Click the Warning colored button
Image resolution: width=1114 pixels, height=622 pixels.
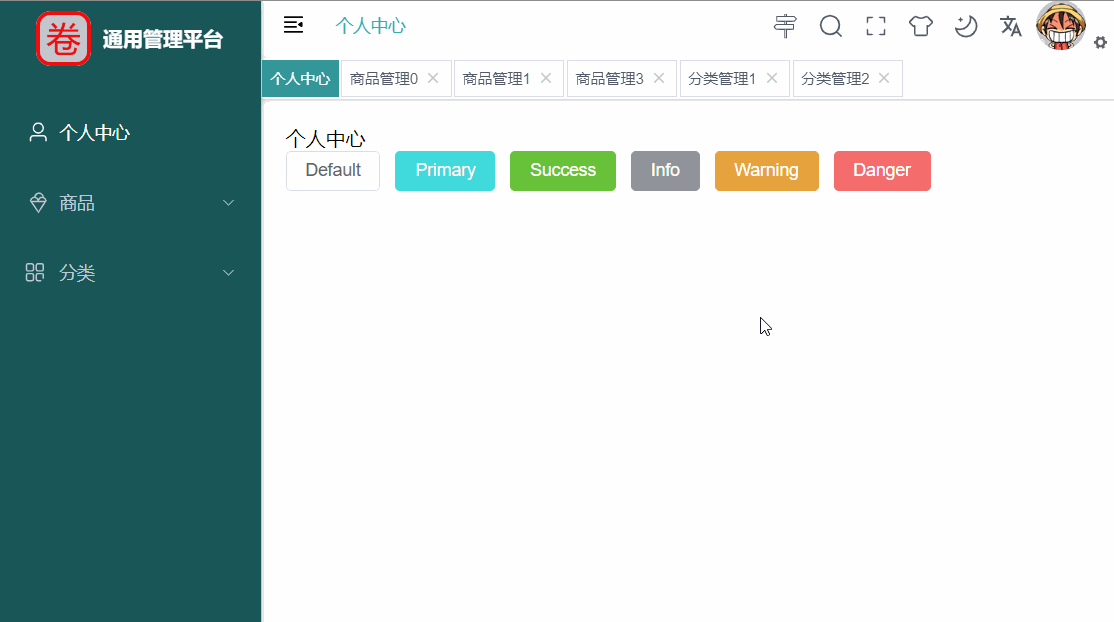point(766,170)
